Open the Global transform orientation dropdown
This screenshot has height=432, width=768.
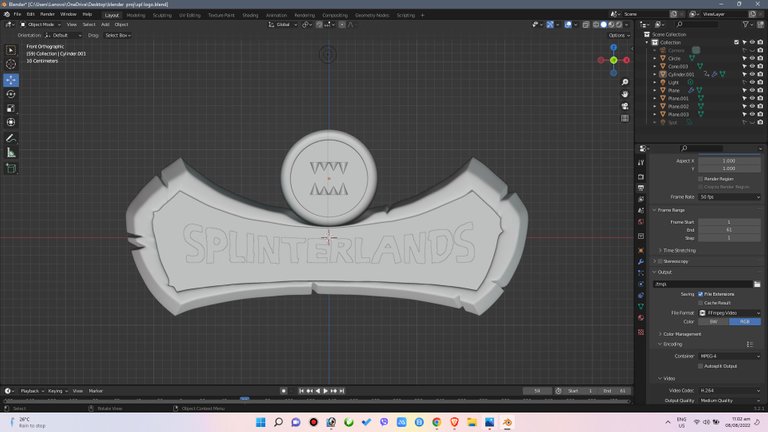tap(283, 24)
